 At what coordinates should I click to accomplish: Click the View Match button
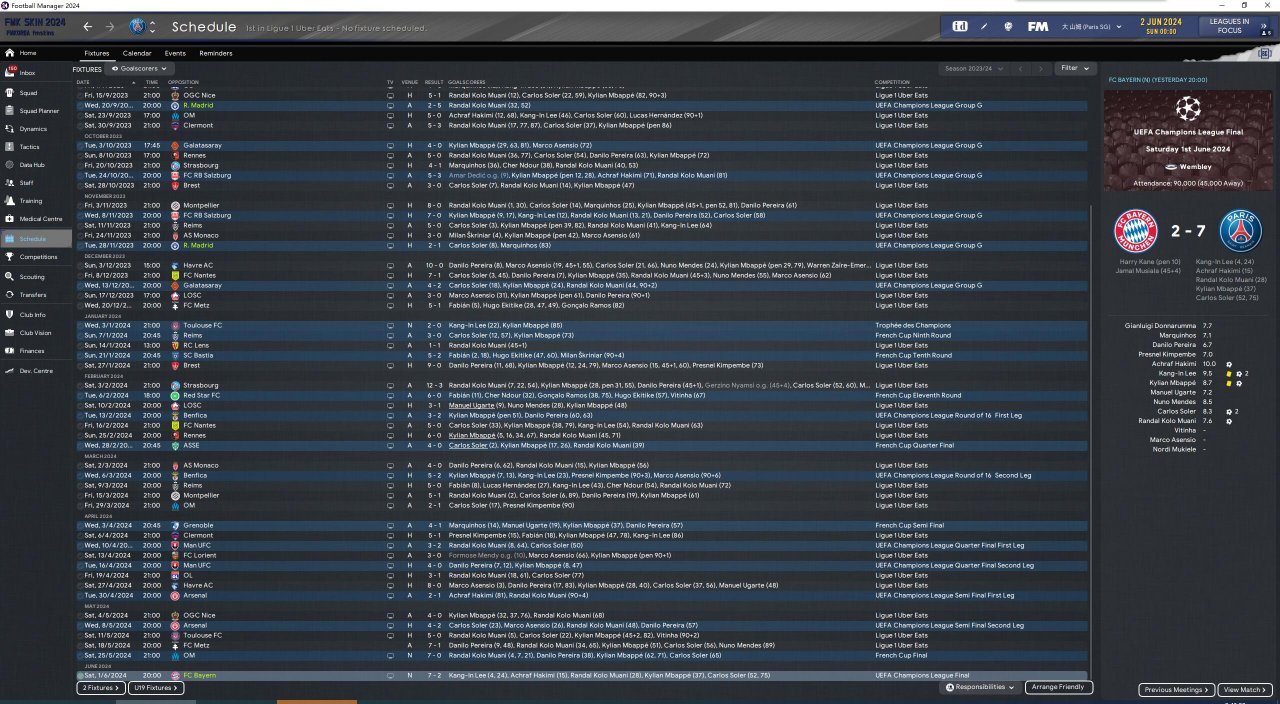pyautogui.click(x=1246, y=690)
